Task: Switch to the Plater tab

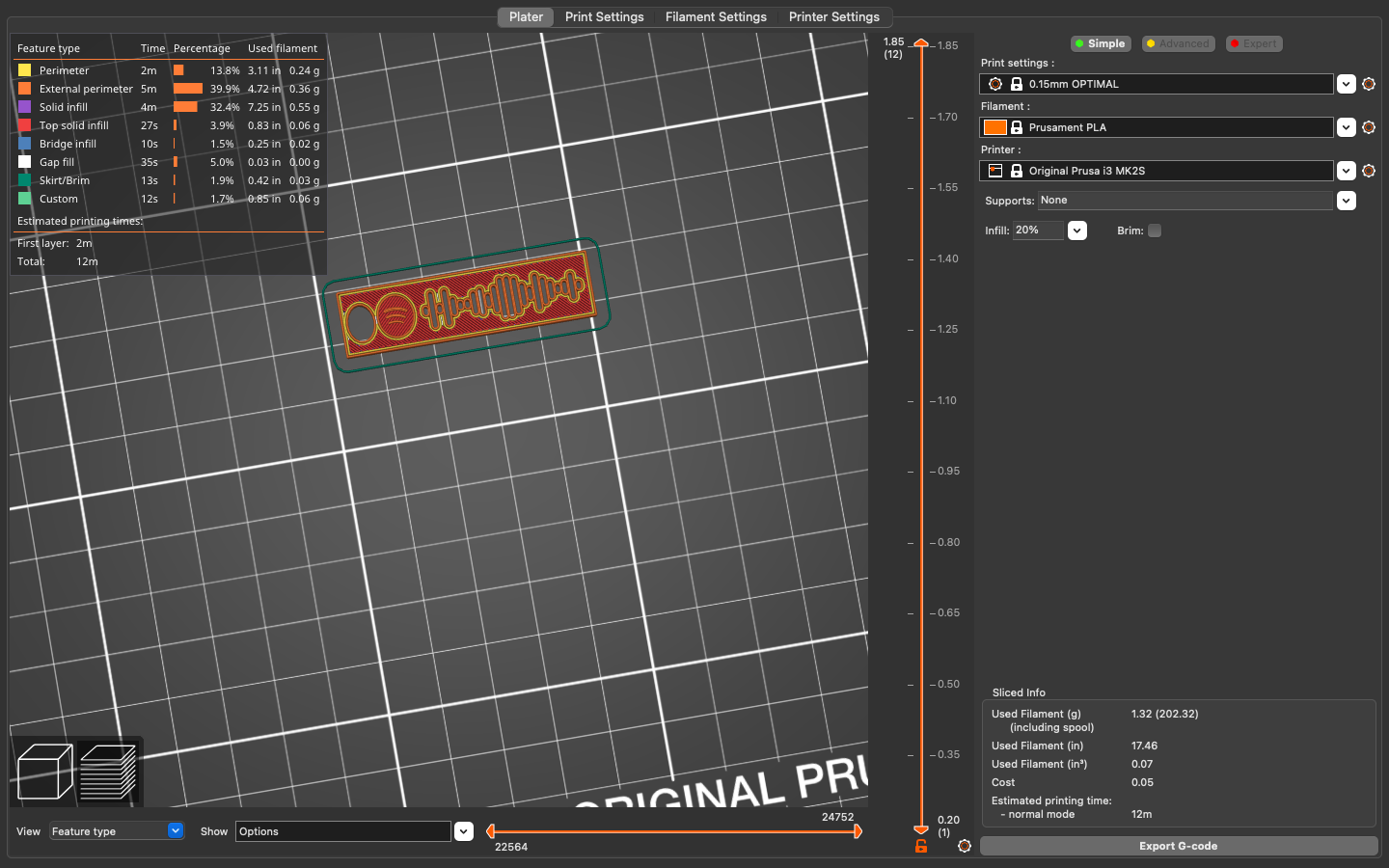Action: 526,16
